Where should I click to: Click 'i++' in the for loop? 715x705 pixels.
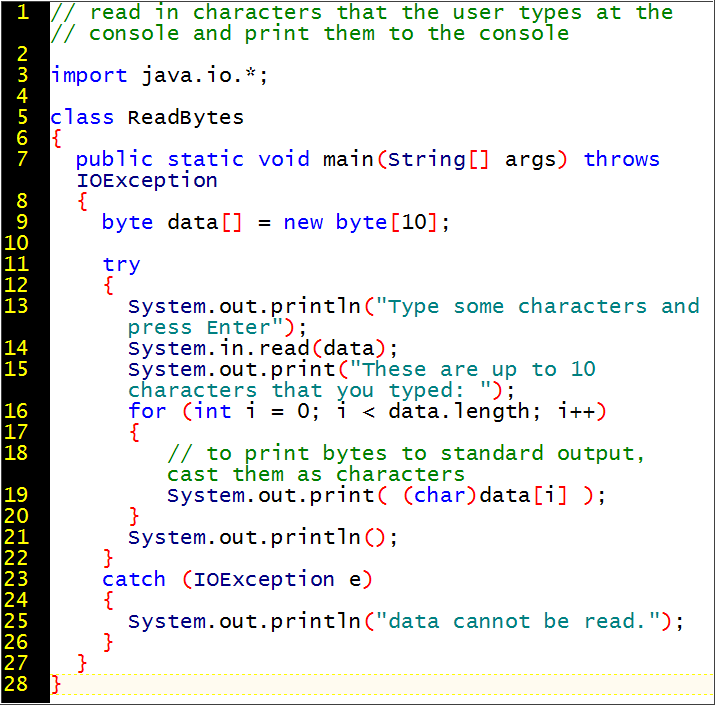coord(577,411)
